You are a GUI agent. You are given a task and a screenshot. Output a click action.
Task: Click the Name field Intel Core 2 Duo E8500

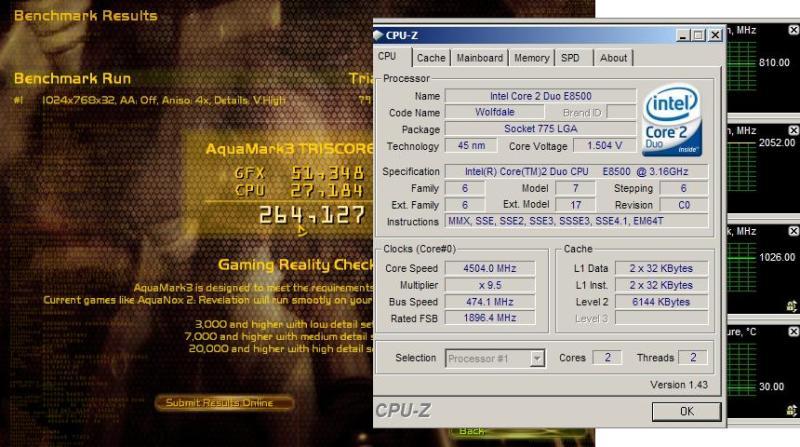pyautogui.click(x=540, y=96)
